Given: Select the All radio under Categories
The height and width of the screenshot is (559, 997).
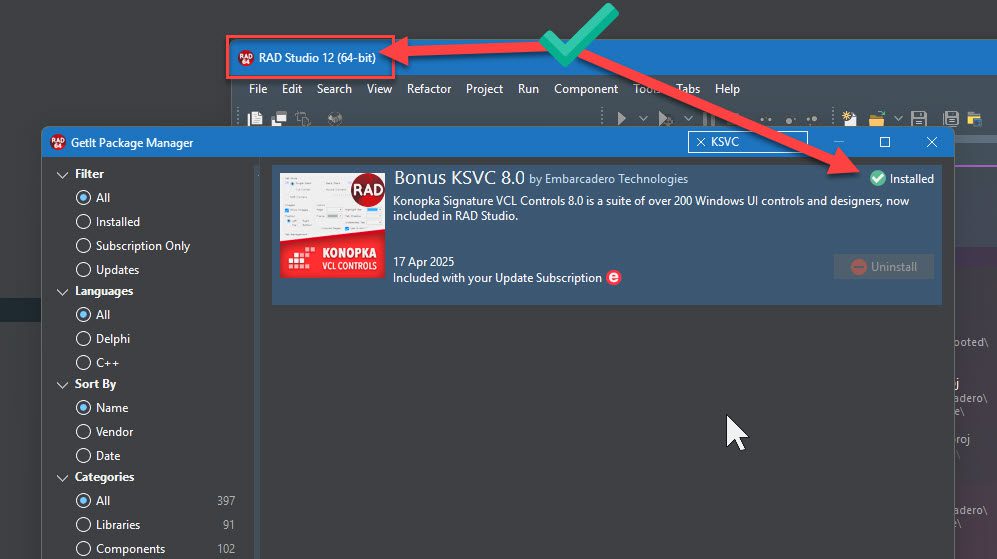Looking at the screenshot, I should (x=83, y=500).
